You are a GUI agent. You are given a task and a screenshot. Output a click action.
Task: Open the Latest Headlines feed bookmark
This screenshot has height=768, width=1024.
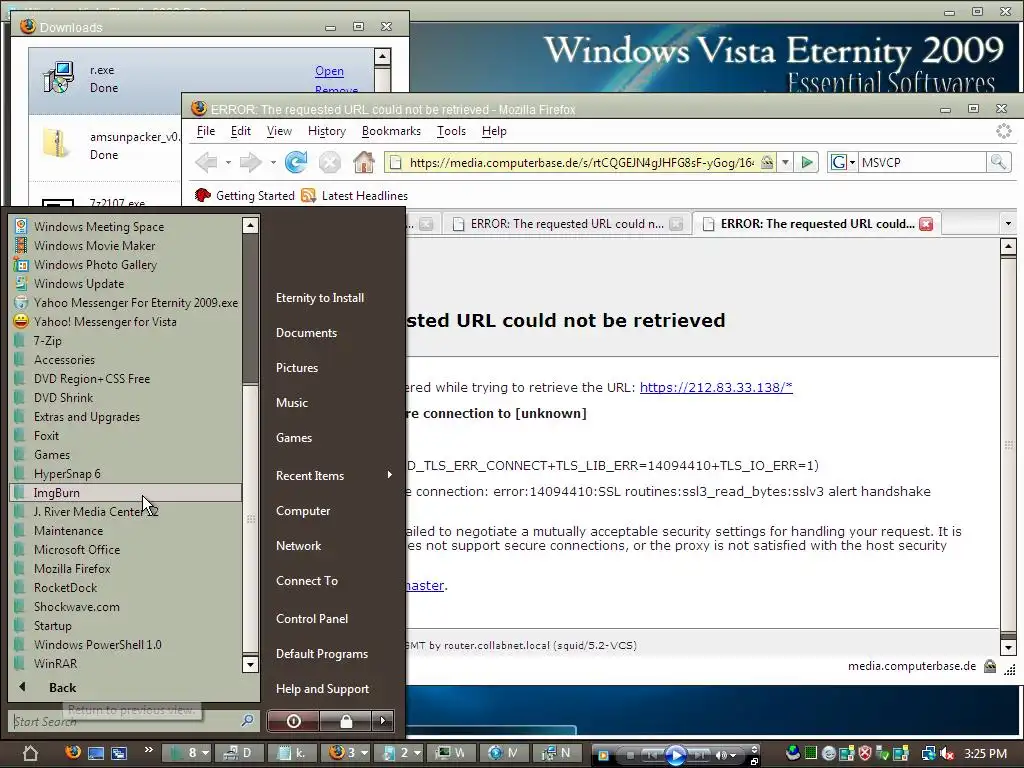pos(355,195)
